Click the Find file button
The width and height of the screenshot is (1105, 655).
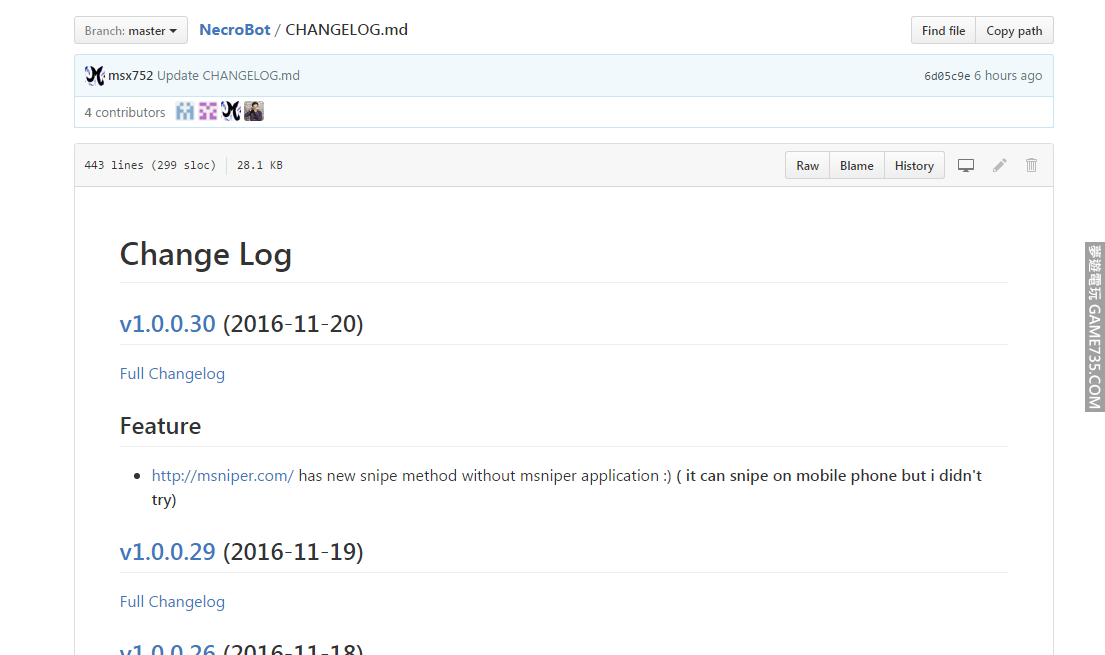(943, 31)
